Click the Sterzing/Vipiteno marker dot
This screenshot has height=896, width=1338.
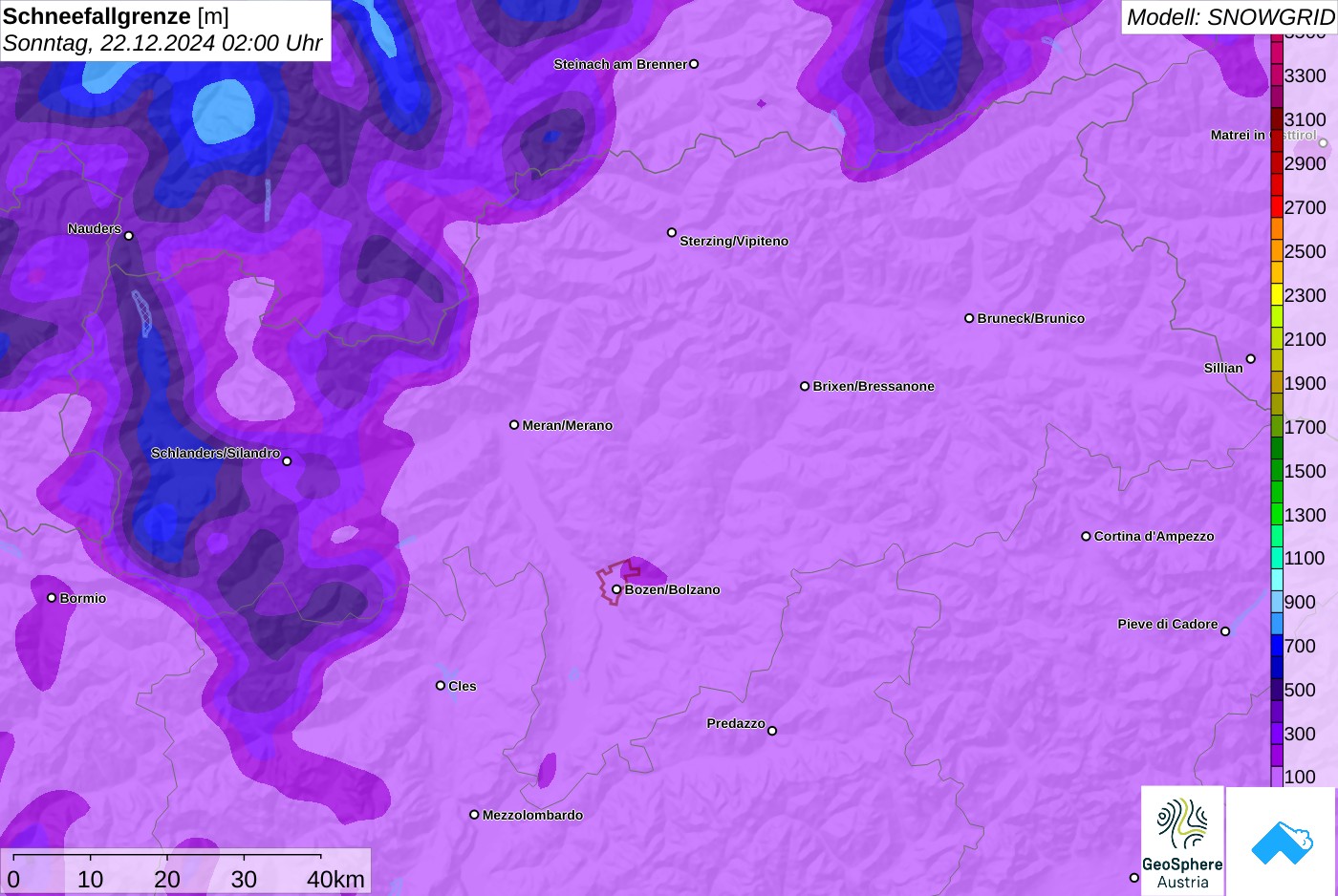tap(672, 232)
